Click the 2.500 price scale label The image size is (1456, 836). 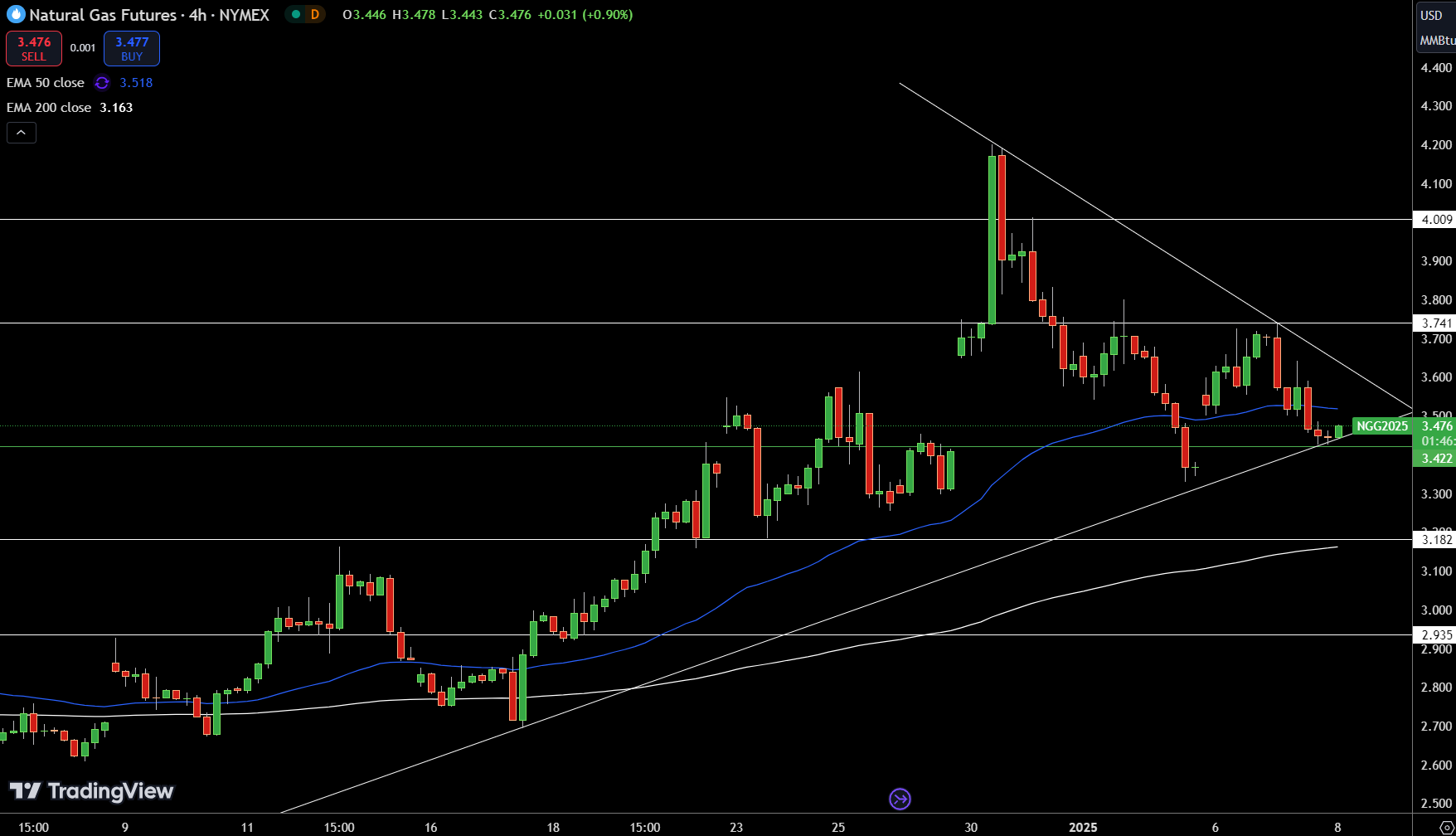pyautogui.click(x=1436, y=804)
